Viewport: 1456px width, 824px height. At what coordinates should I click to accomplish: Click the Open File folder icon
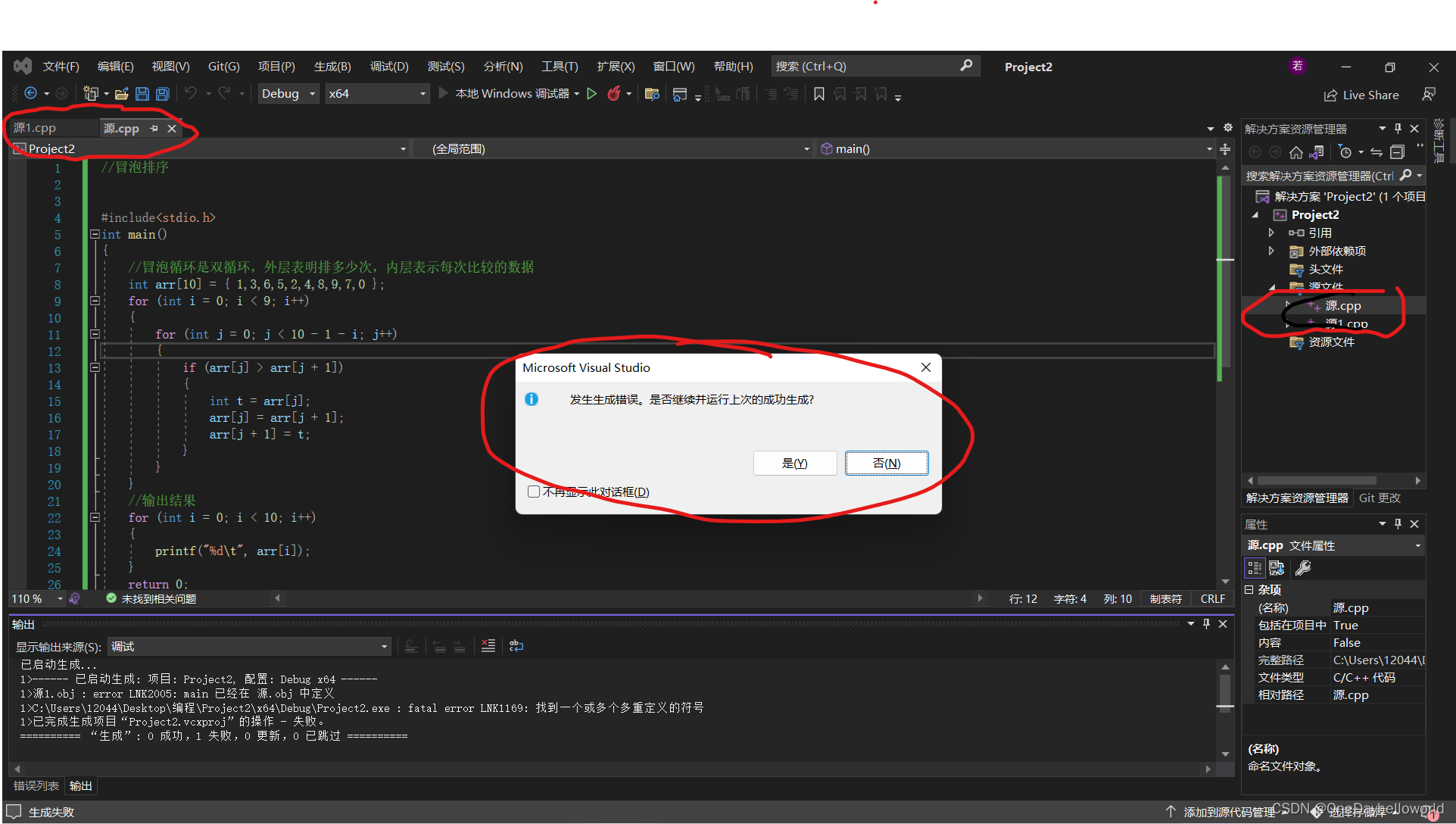pos(121,94)
